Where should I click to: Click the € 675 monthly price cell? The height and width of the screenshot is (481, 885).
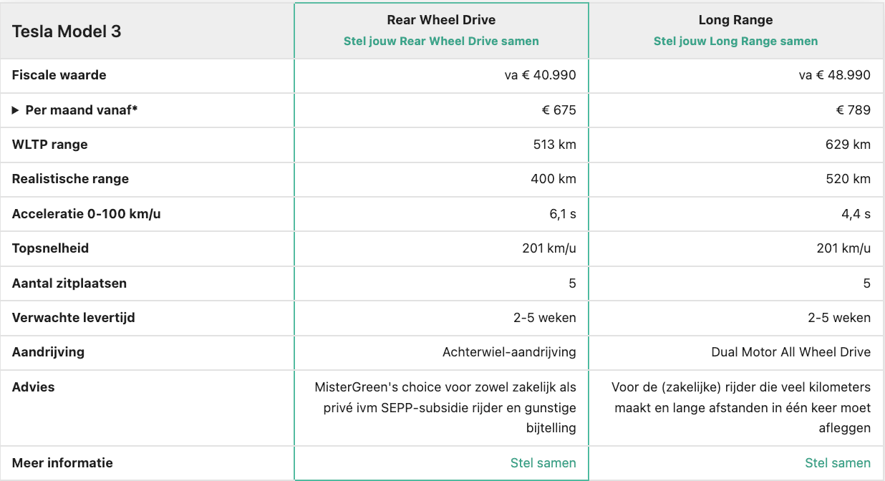[x=559, y=110]
